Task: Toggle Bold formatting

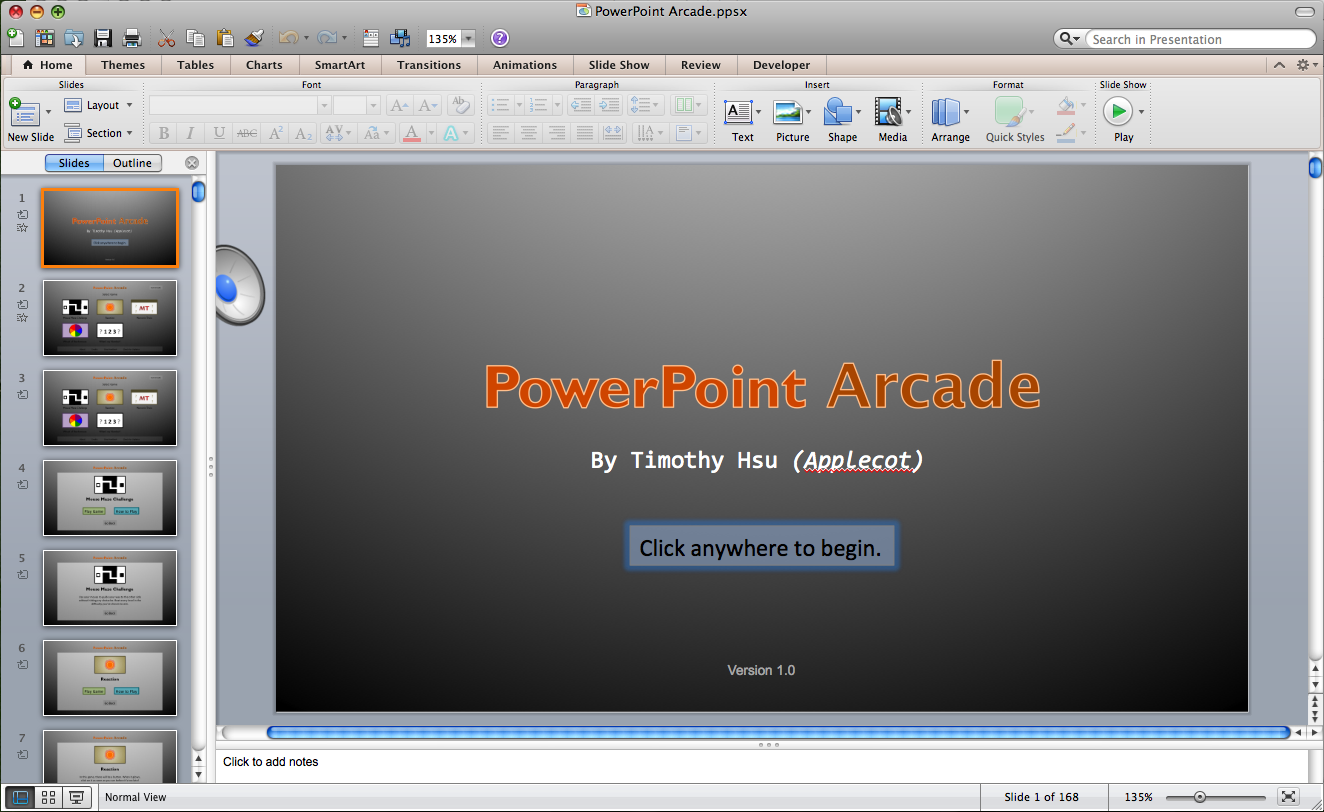Action: tap(163, 132)
